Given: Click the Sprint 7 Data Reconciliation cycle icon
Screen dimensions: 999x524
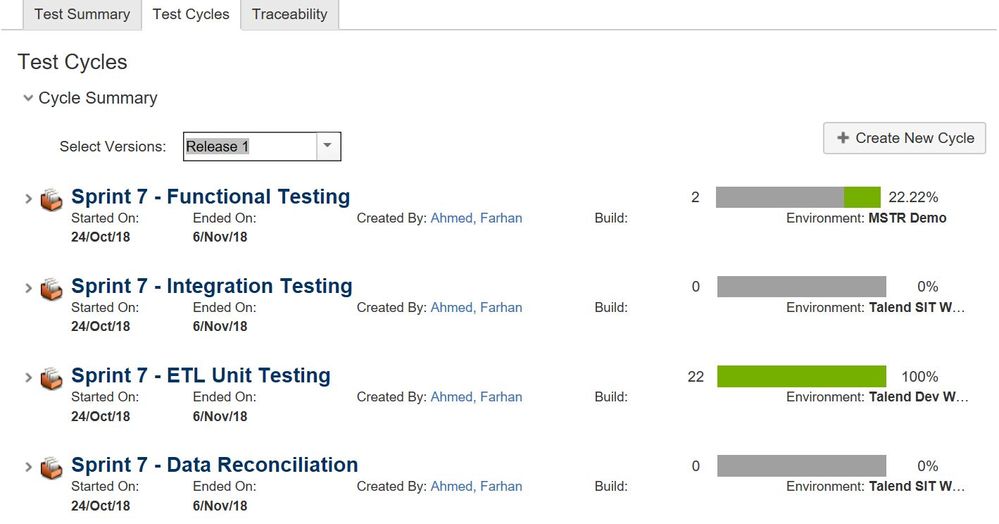Looking at the screenshot, I should point(52,467).
